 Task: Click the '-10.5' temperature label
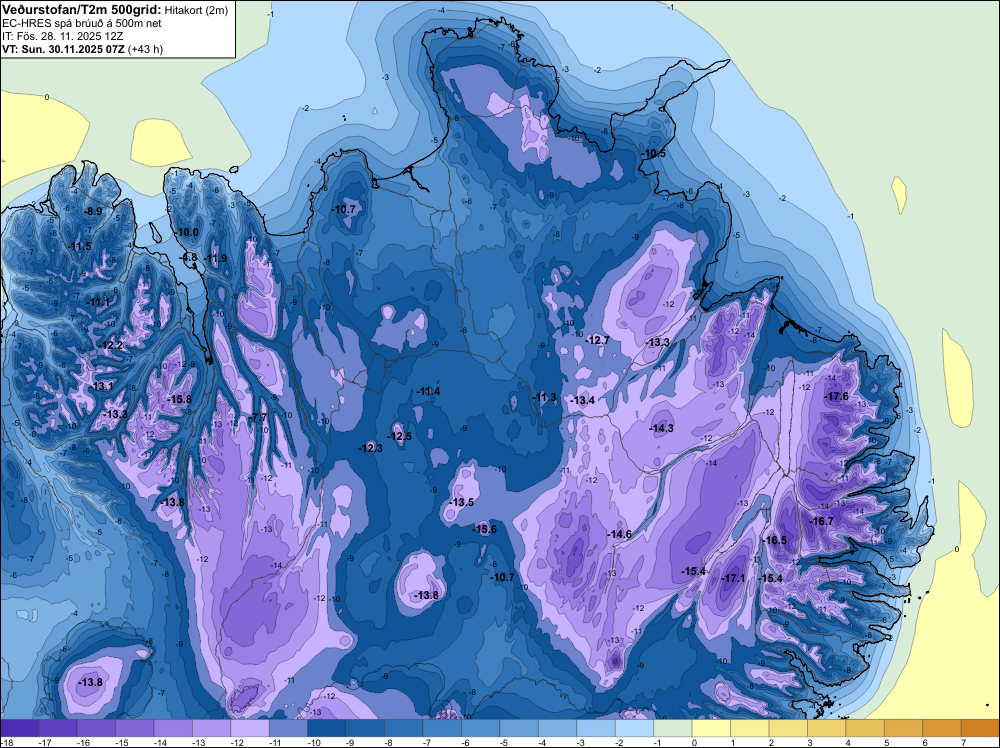click(x=653, y=153)
